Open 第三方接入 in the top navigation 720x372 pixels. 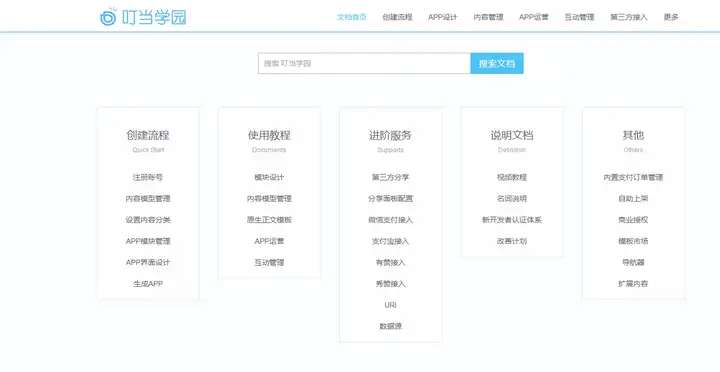pyautogui.click(x=629, y=17)
